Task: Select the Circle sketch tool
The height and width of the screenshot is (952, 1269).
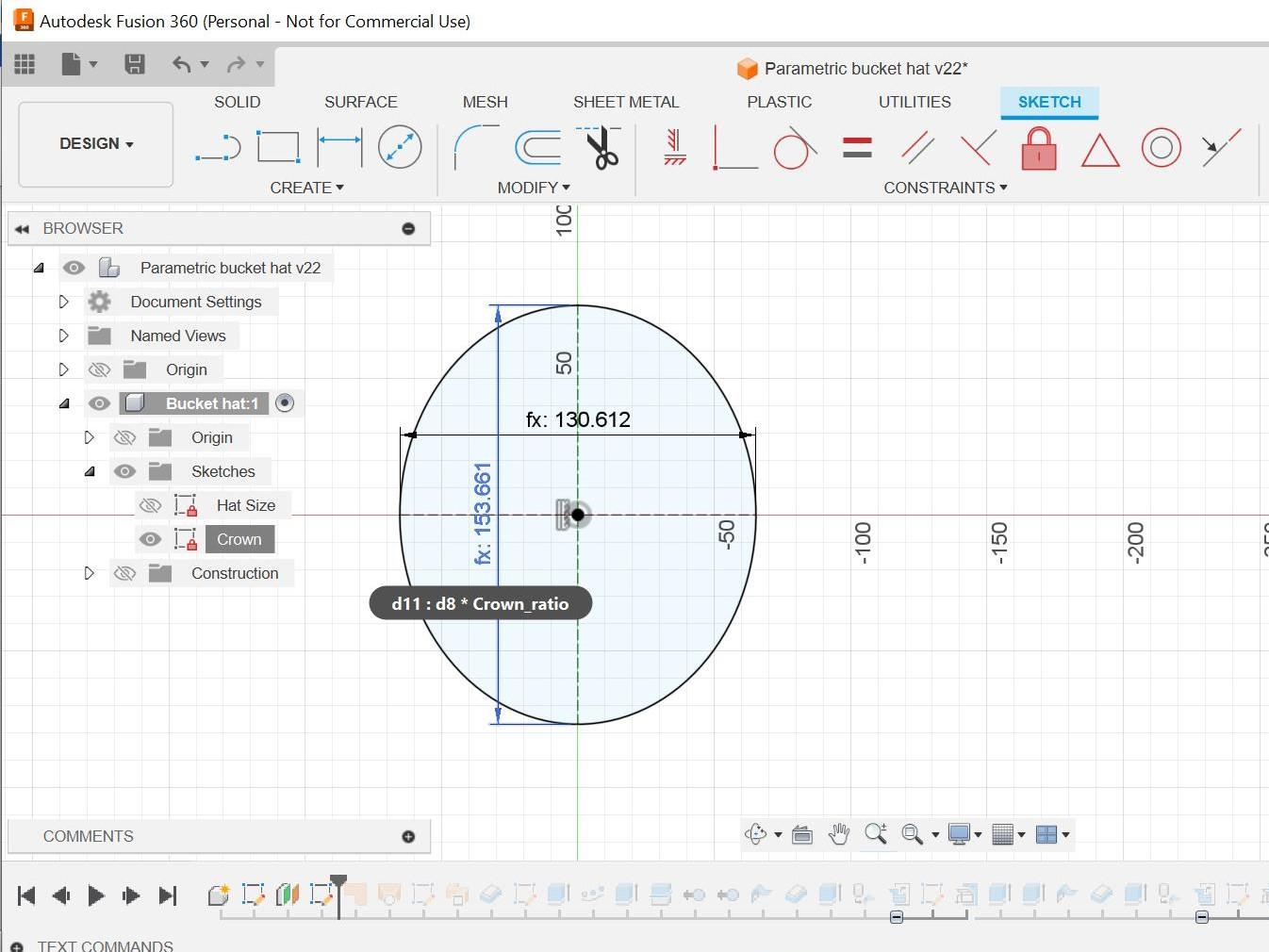Action: [400, 147]
